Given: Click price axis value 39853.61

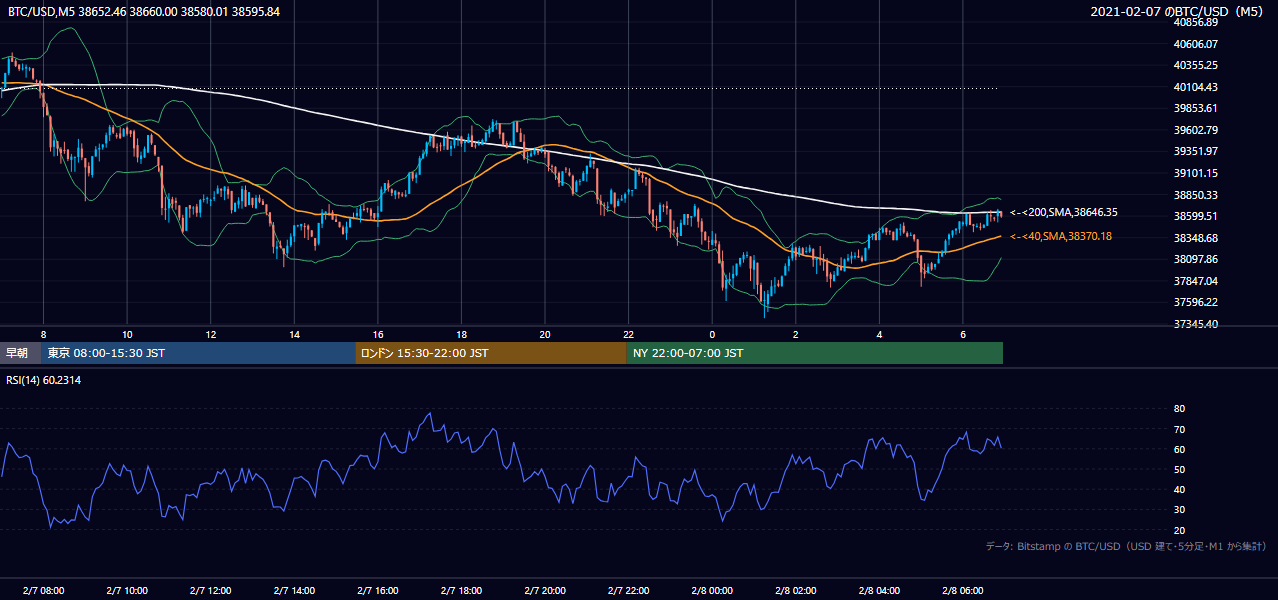Looking at the screenshot, I should click(1195, 108).
